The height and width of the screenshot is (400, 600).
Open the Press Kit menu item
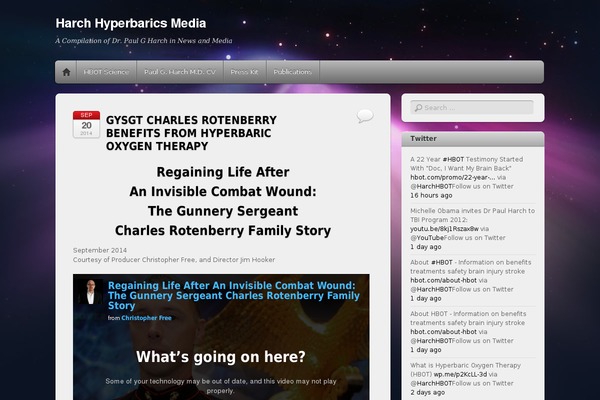[x=245, y=72]
